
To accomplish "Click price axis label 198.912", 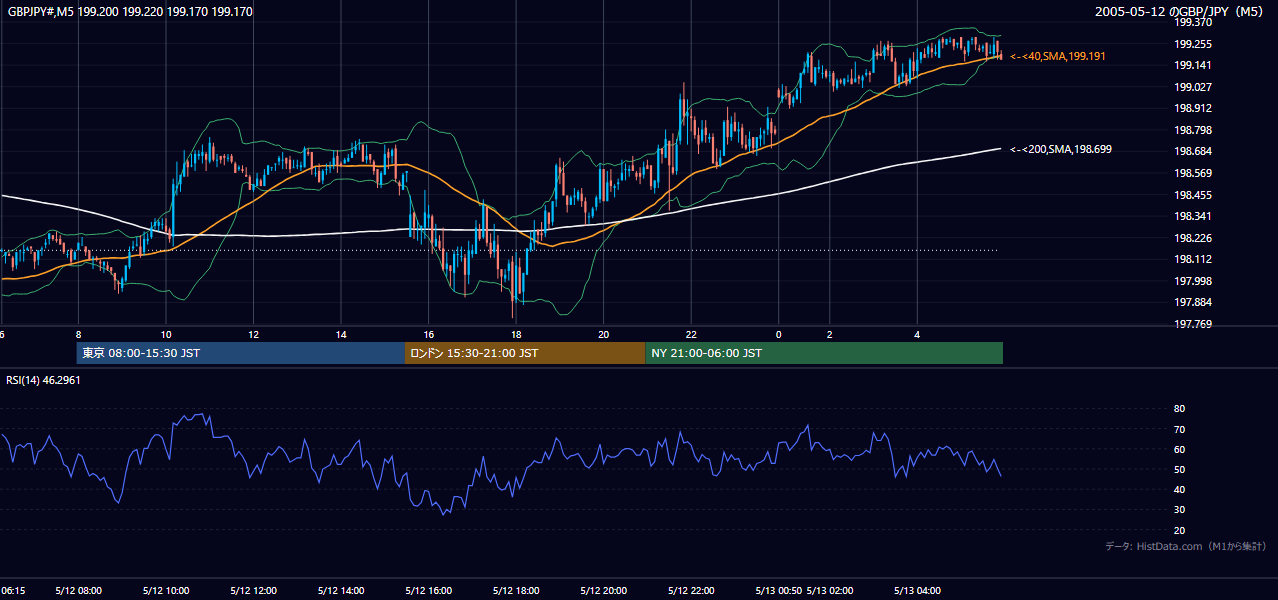I will (x=1192, y=108).
